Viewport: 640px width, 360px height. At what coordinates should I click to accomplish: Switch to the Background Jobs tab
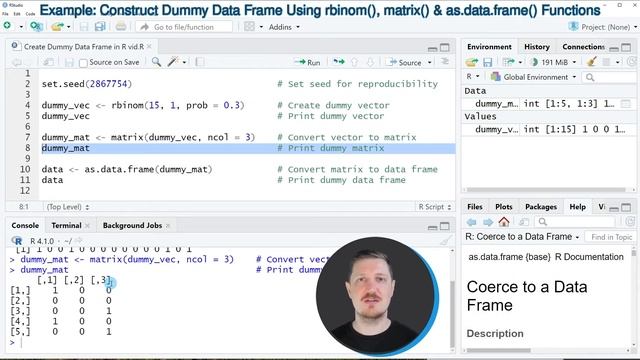pyautogui.click(x=132, y=225)
